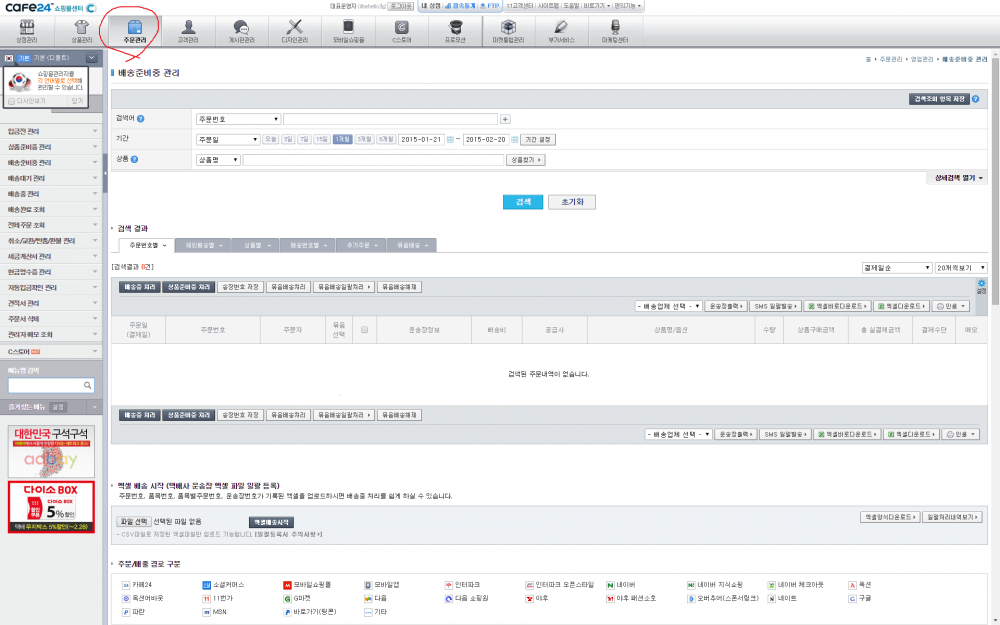
Task: Click the 설정 gear icon above the table
Action: tap(981, 286)
